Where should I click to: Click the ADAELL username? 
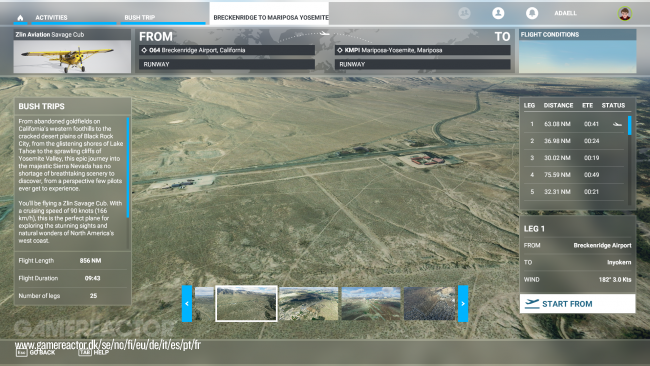point(565,13)
